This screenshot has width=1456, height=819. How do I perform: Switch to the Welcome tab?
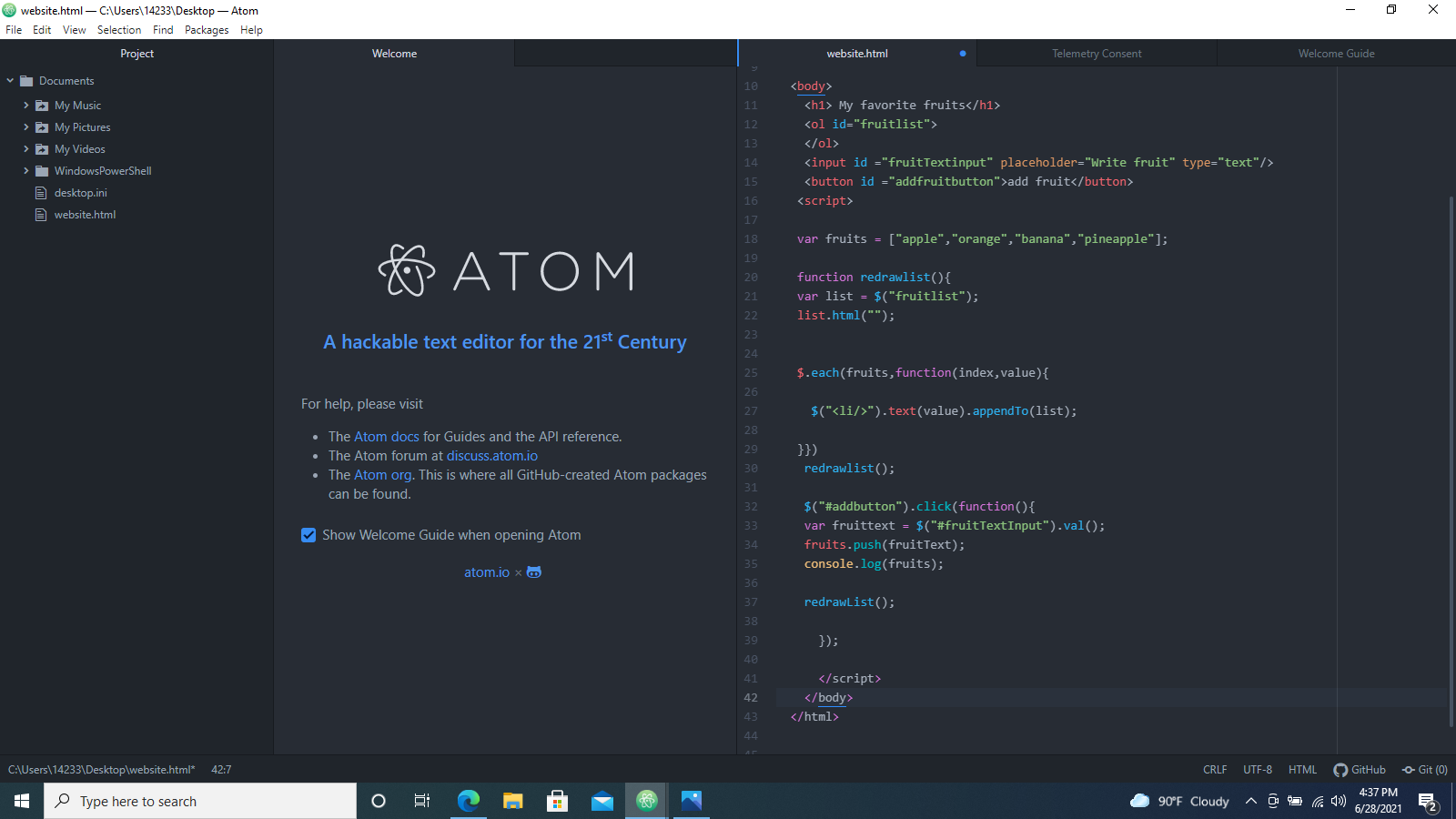pyautogui.click(x=394, y=54)
